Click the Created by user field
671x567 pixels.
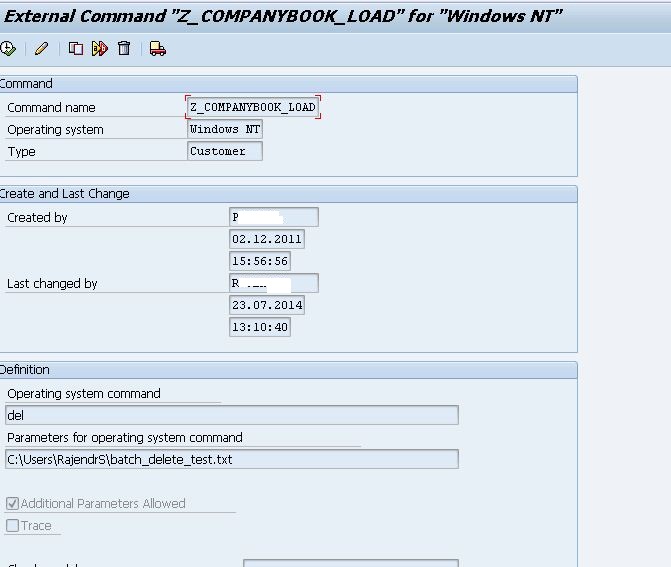click(x=273, y=217)
